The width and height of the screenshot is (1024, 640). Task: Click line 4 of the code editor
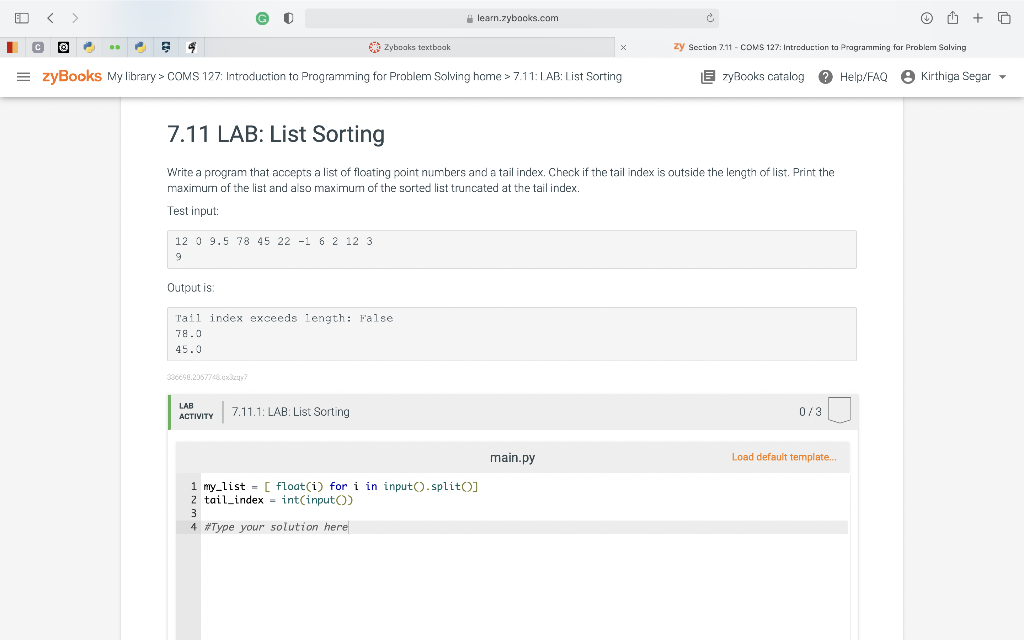[275, 526]
